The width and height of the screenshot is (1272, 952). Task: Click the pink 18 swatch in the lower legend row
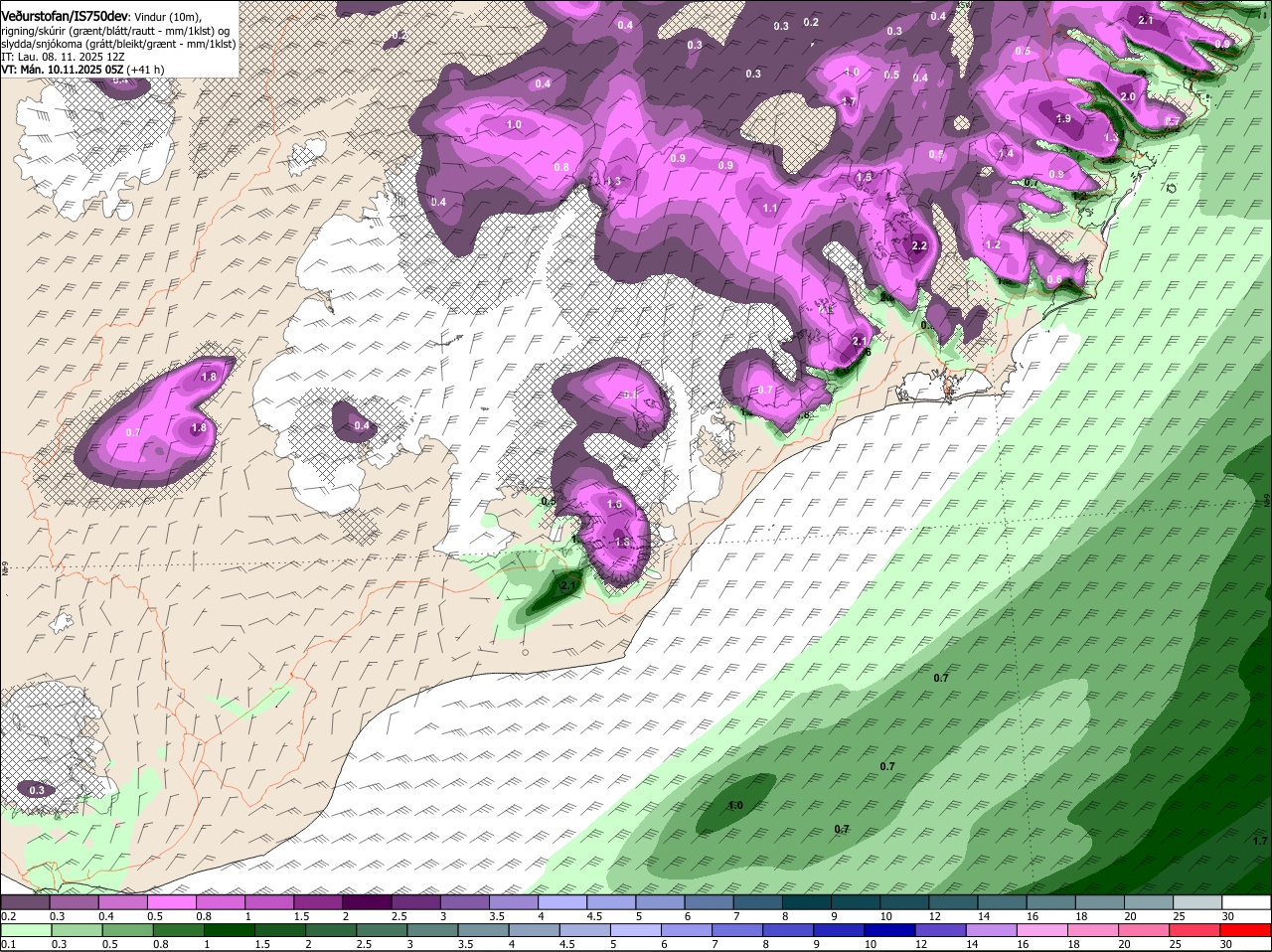click(1095, 930)
